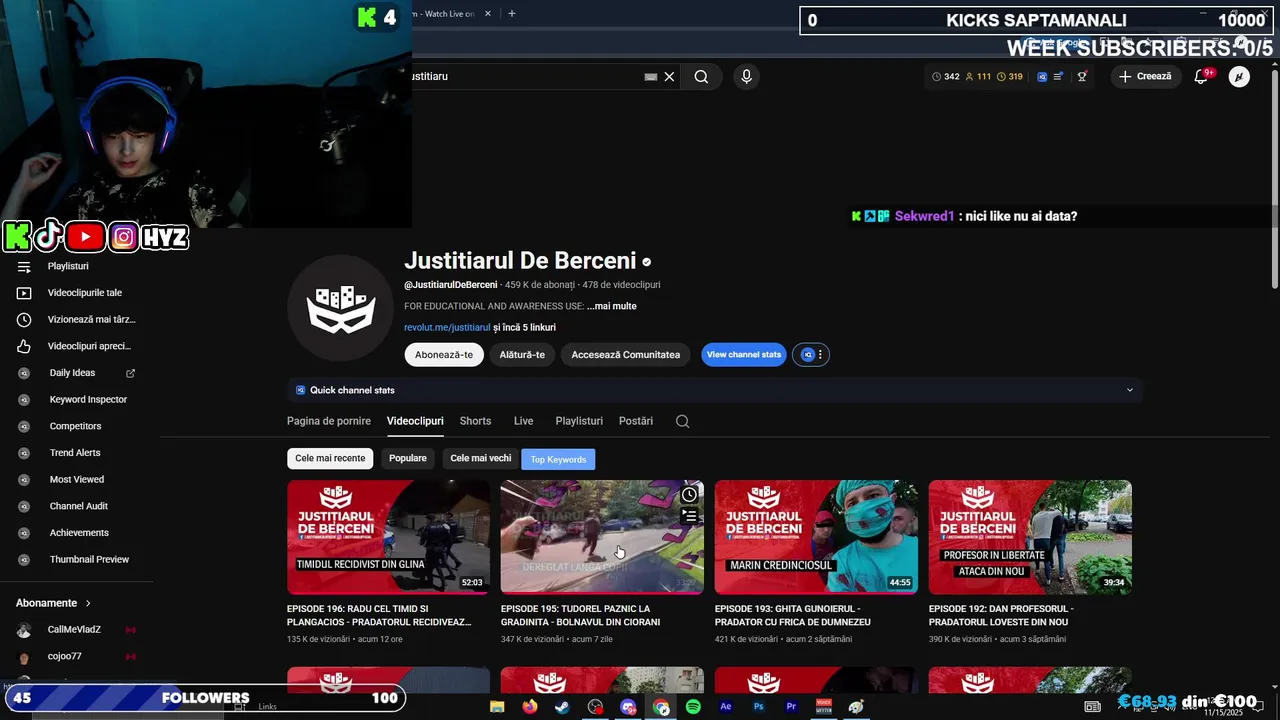Switch to Pagina de pornire tab
Screen dimensions: 1280x720
329,421
